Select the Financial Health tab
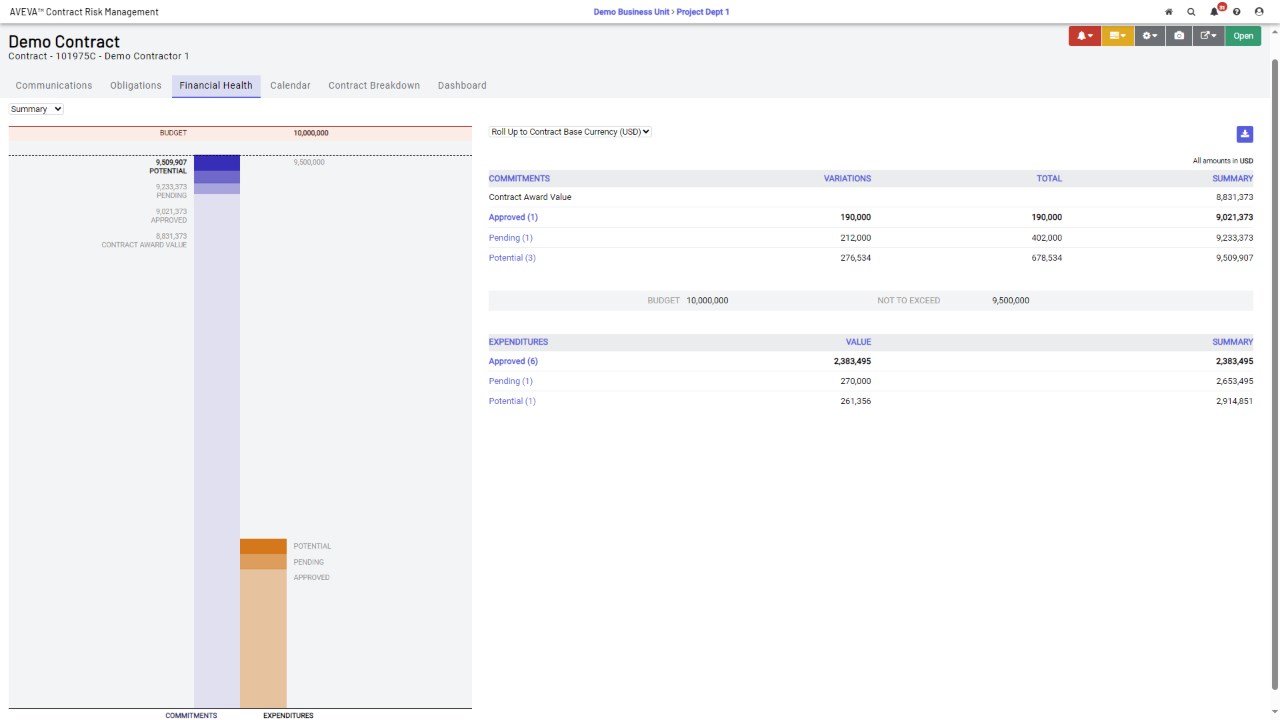Screen dimensions: 1280x720 [216, 86]
